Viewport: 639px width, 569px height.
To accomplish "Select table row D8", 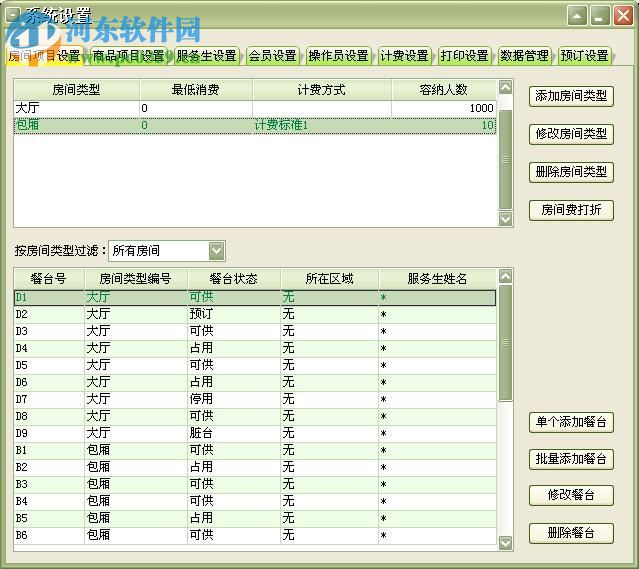I will 255,417.
